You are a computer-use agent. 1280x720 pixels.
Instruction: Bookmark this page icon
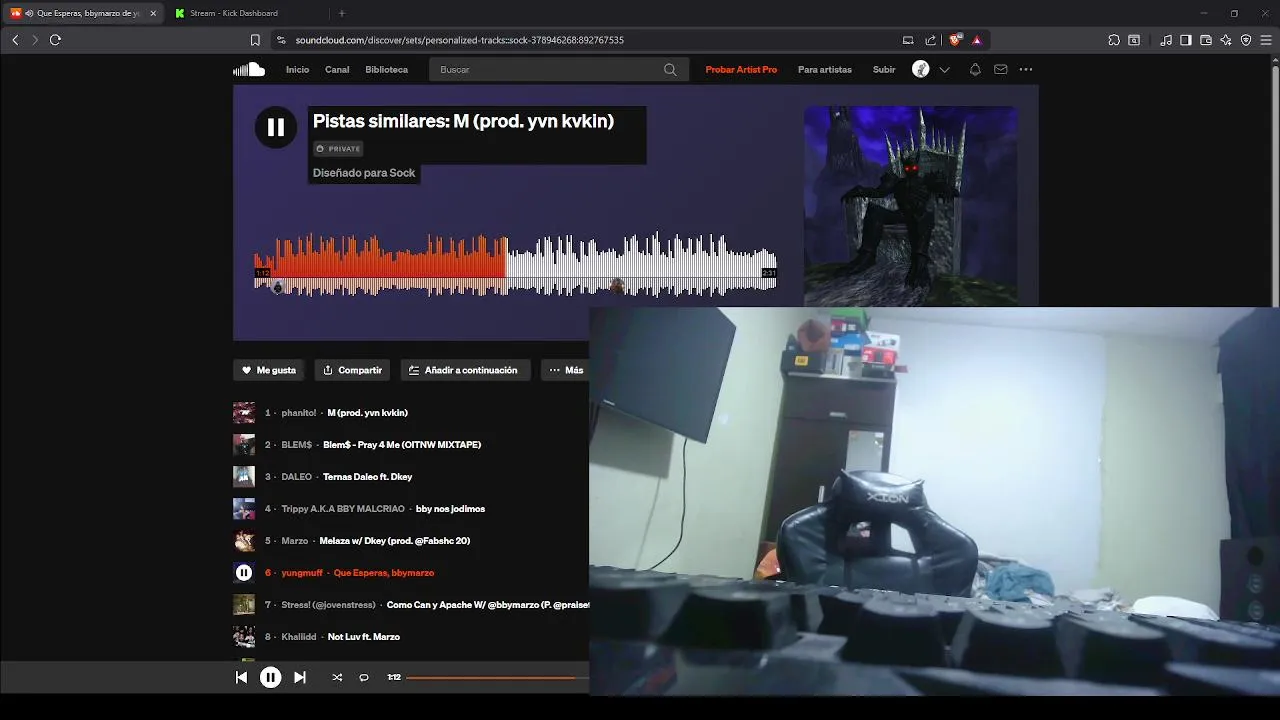pos(255,40)
